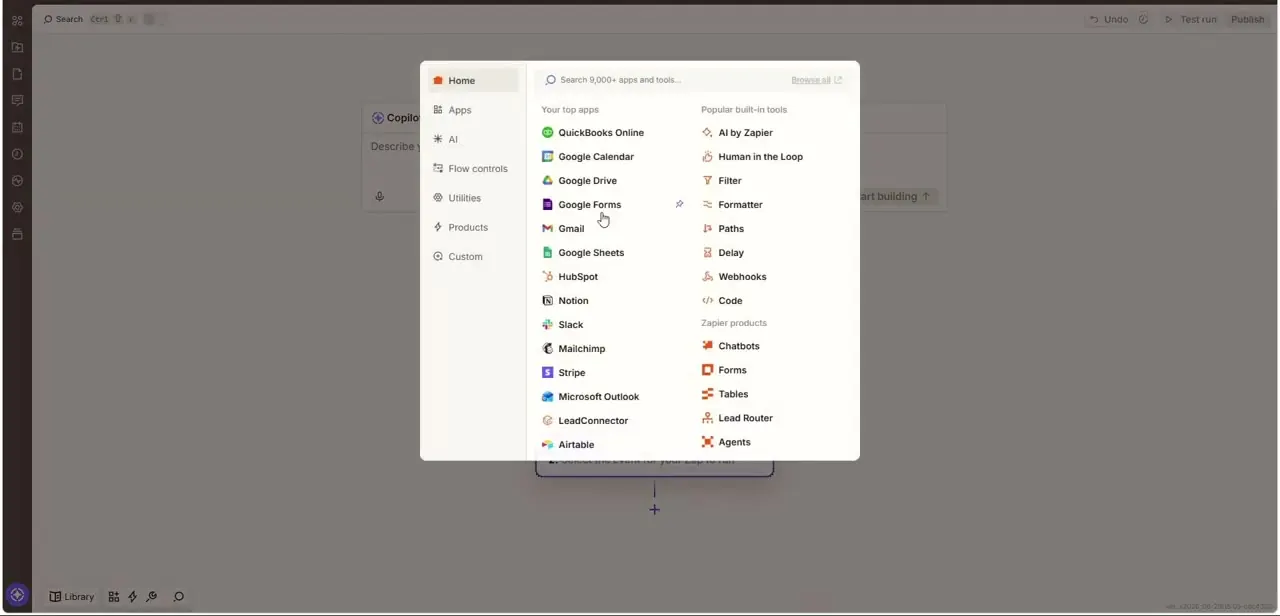This screenshot has width=1280, height=616.
Task: Switch to the Products category
Action: click(473, 227)
